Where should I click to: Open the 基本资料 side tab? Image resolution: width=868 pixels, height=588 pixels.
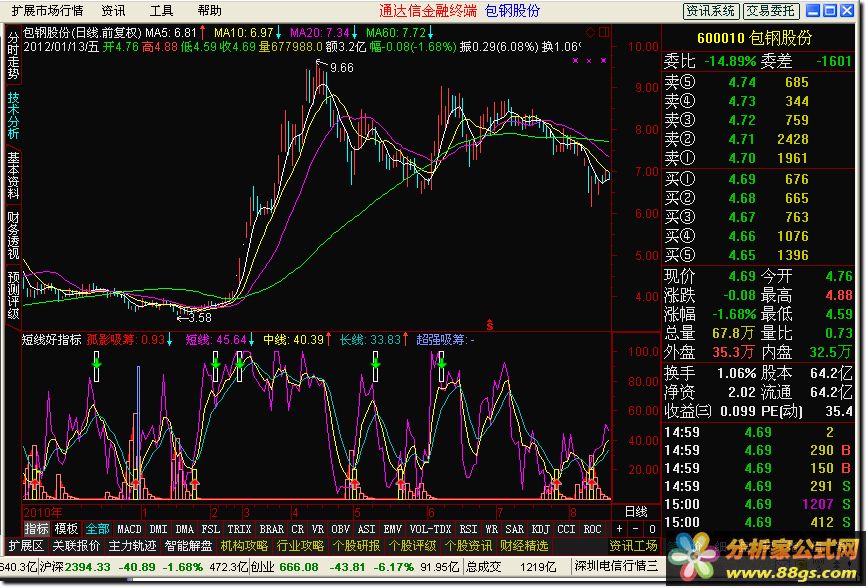13,176
